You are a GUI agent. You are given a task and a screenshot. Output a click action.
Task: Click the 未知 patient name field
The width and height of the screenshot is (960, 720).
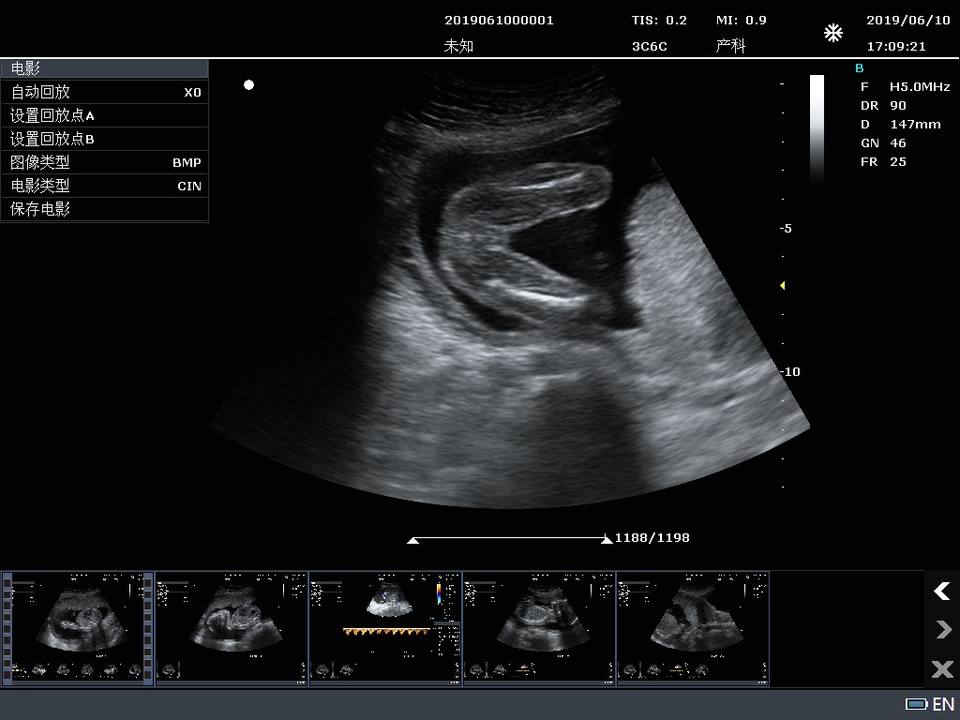click(459, 46)
